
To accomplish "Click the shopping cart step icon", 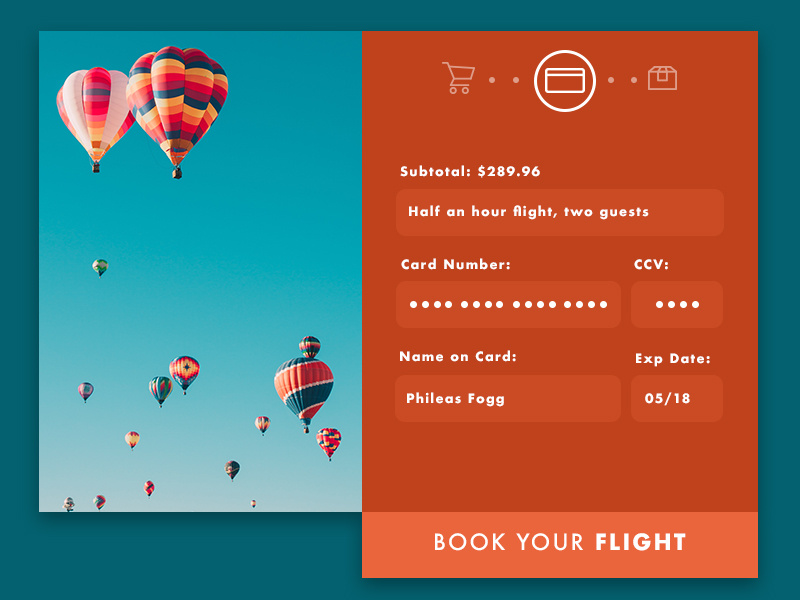I will [x=458, y=78].
